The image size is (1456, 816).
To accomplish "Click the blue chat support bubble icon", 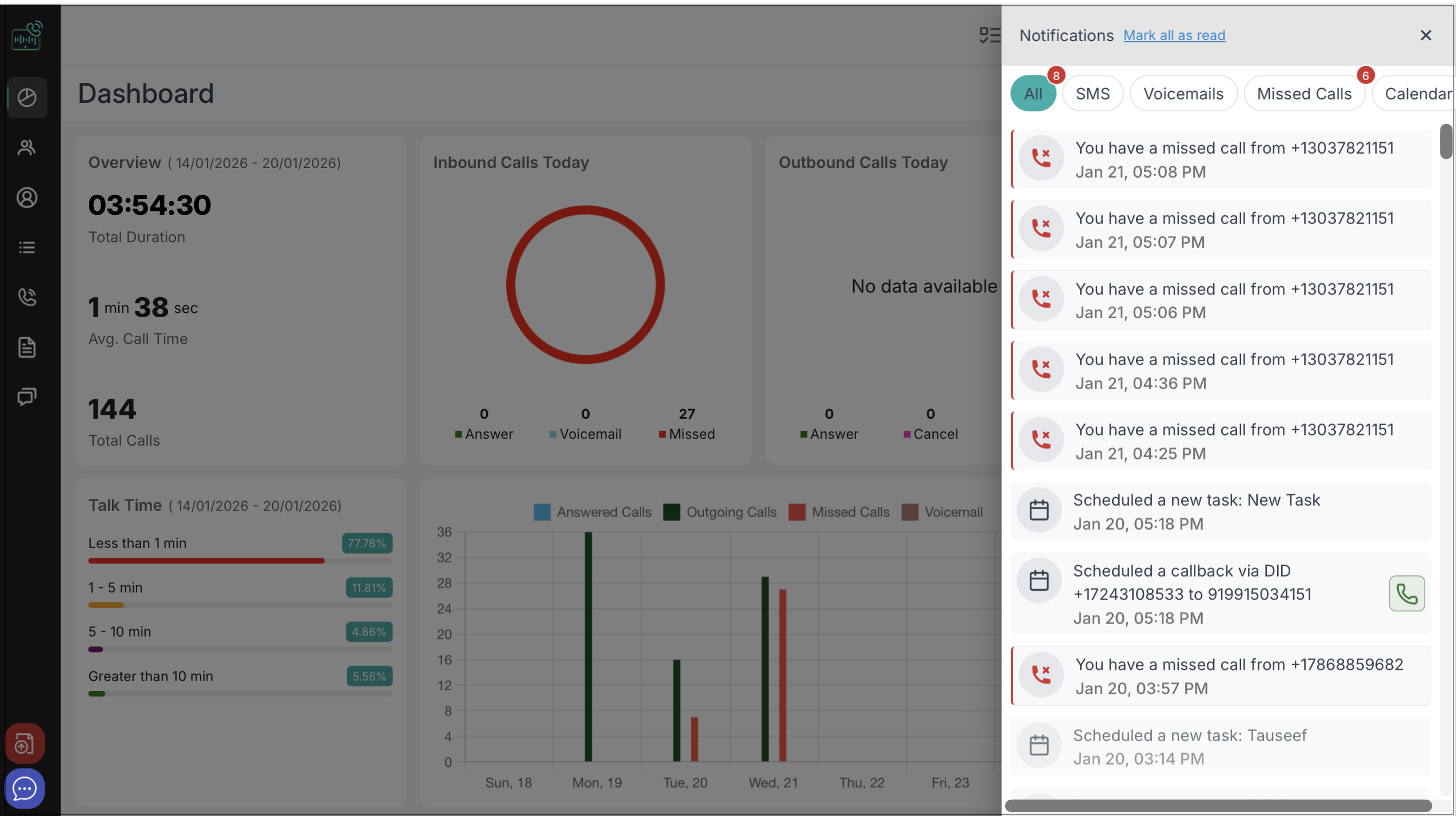I will click(x=25, y=789).
